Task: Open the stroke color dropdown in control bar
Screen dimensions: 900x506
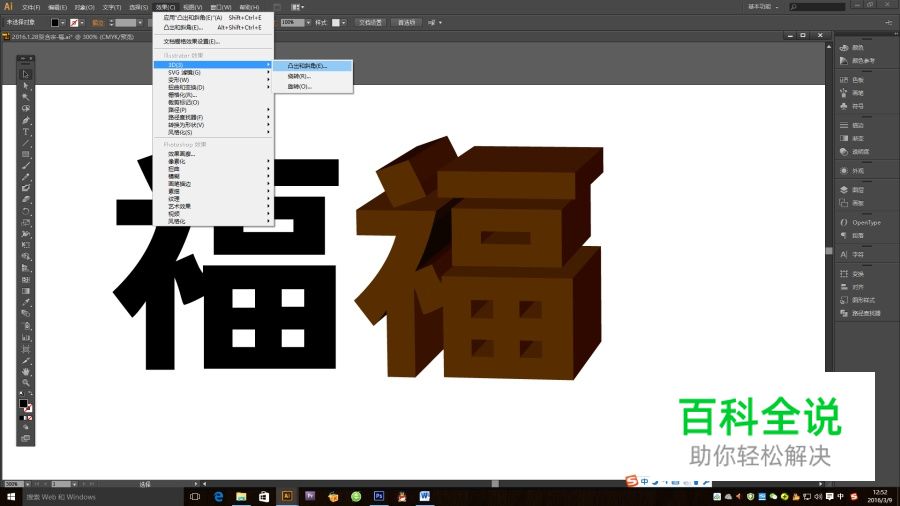Action: click(82, 23)
